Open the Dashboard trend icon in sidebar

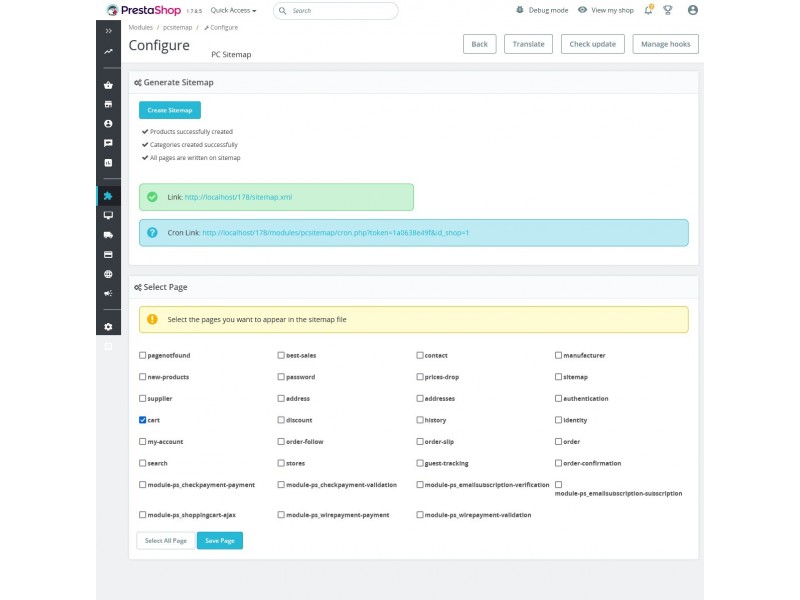108,51
